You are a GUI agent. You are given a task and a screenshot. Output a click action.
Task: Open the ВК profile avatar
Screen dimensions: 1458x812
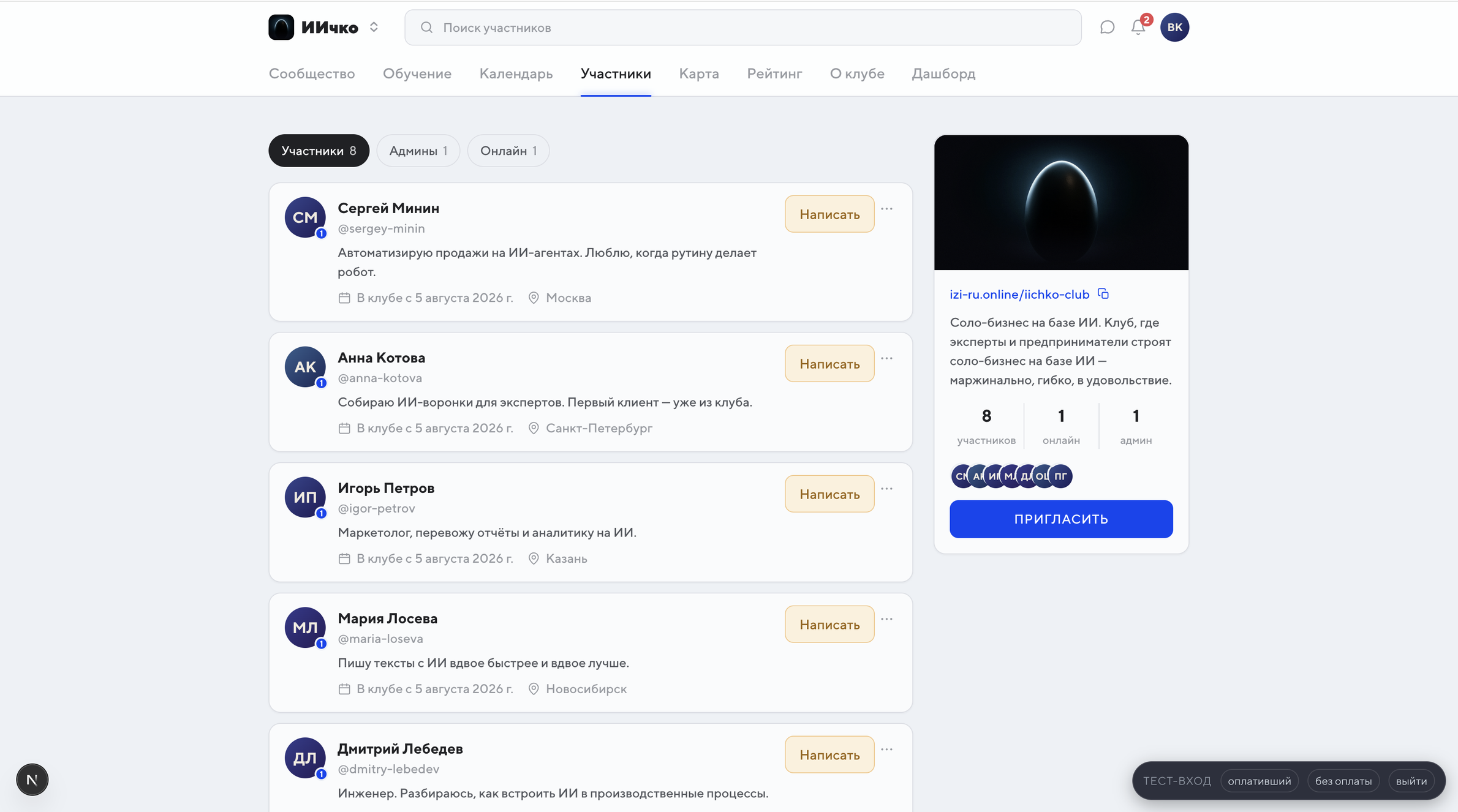pos(1174,27)
